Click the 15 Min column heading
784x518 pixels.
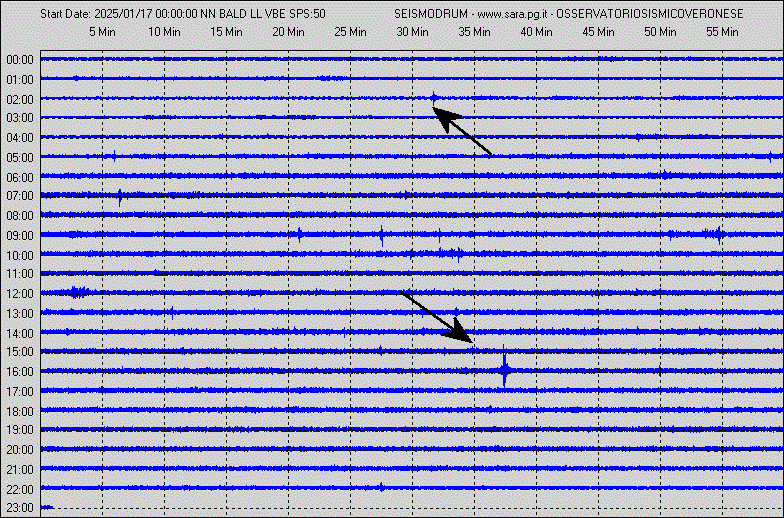coord(226,32)
